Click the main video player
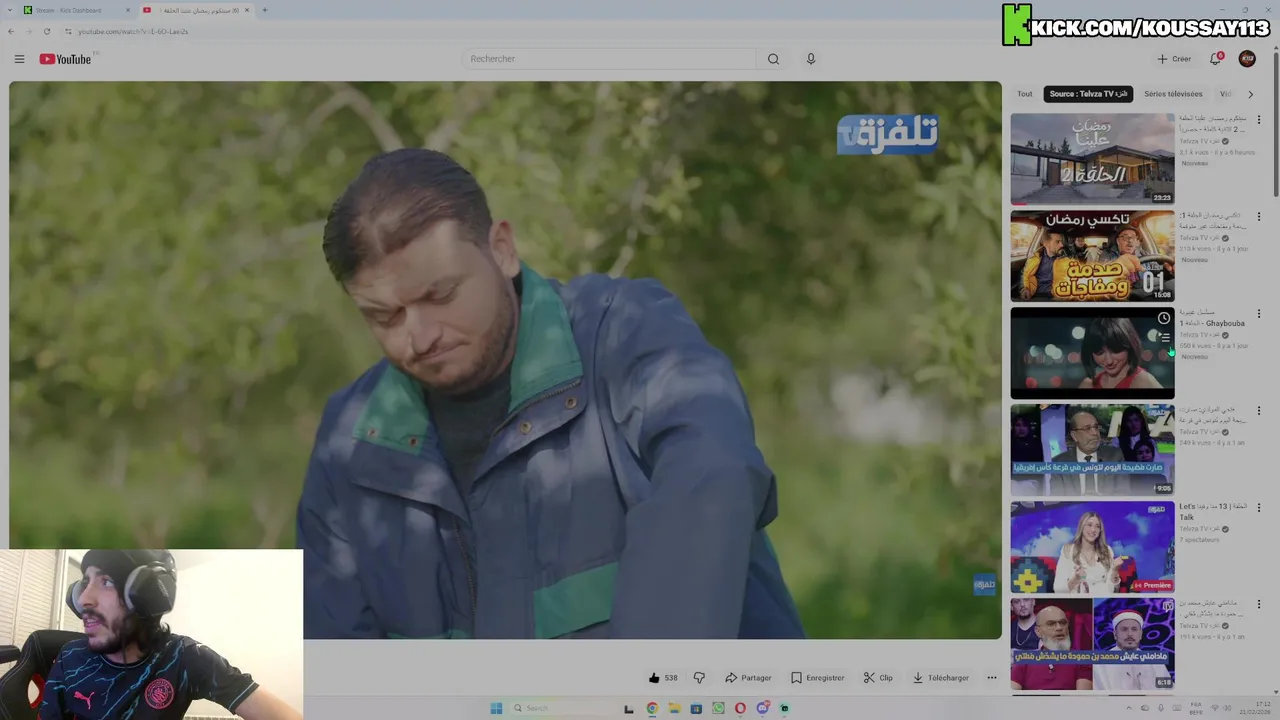1280x720 pixels. point(505,360)
